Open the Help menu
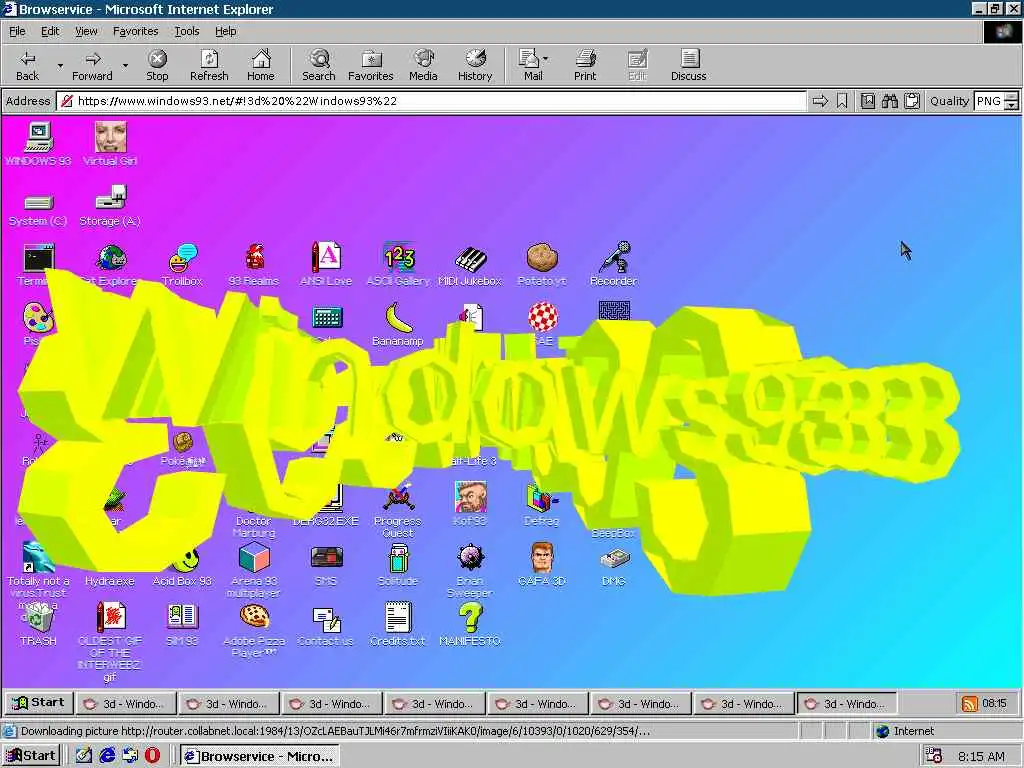Screen dimensions: 1024x768 (x=225, y=31)
